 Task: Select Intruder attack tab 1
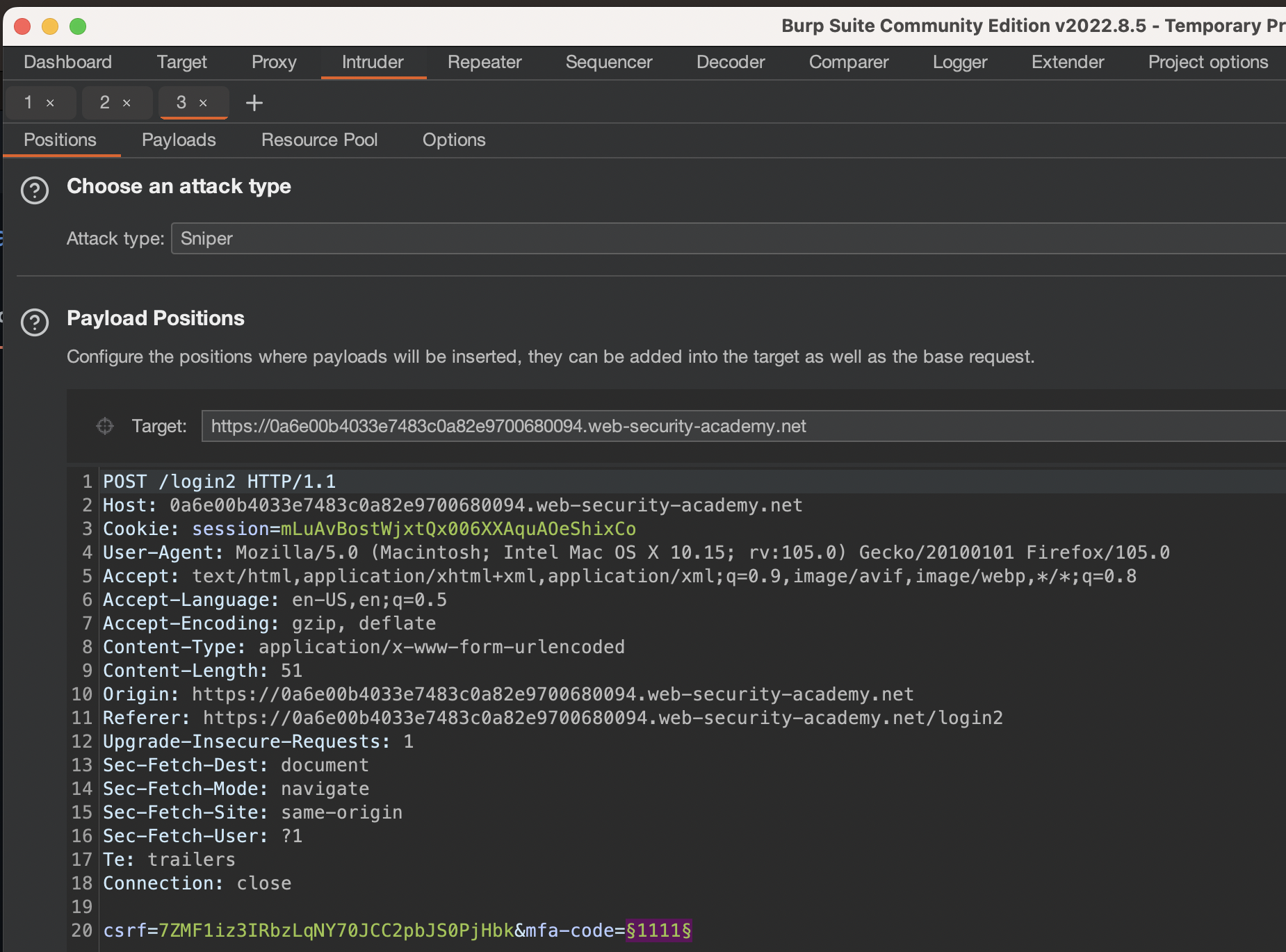29,103
